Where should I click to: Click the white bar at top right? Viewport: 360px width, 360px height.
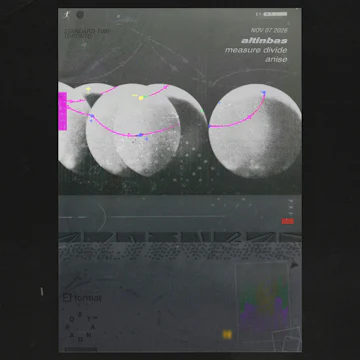pos(275,14)
